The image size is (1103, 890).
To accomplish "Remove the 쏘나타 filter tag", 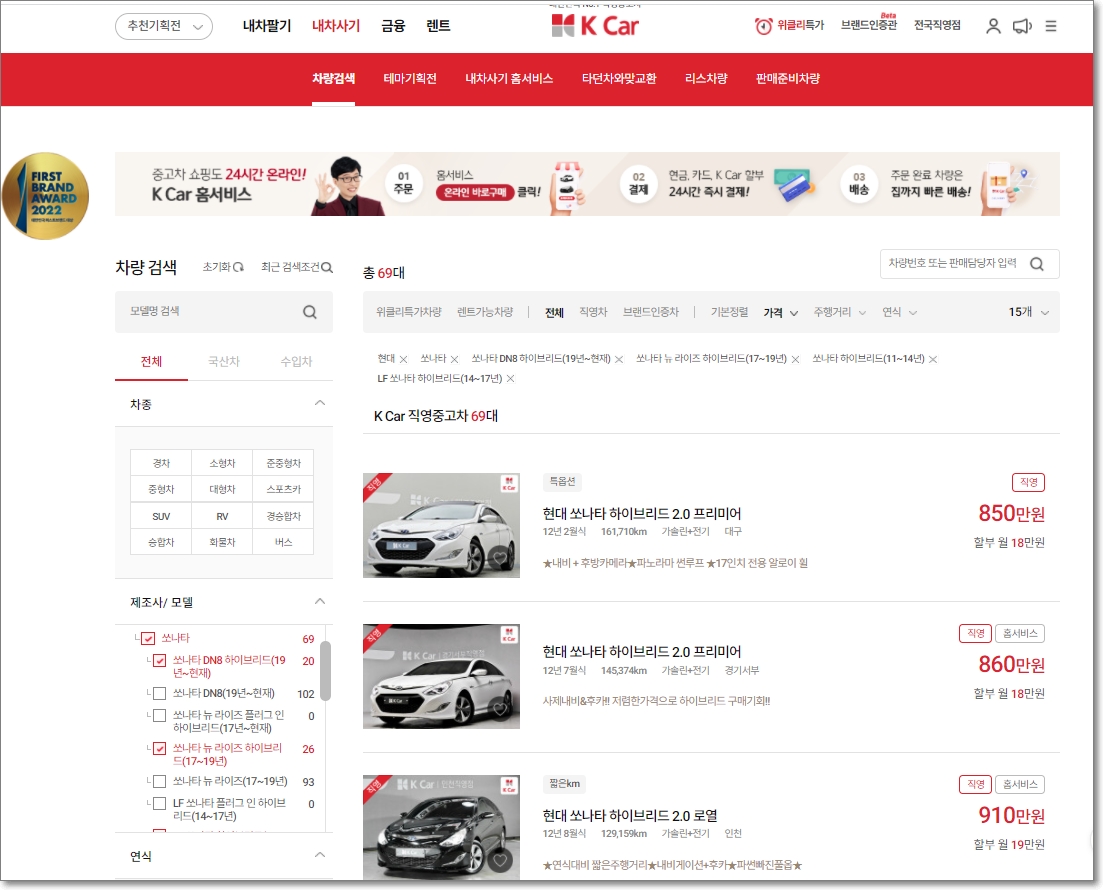I will click(x=454, y=359).
